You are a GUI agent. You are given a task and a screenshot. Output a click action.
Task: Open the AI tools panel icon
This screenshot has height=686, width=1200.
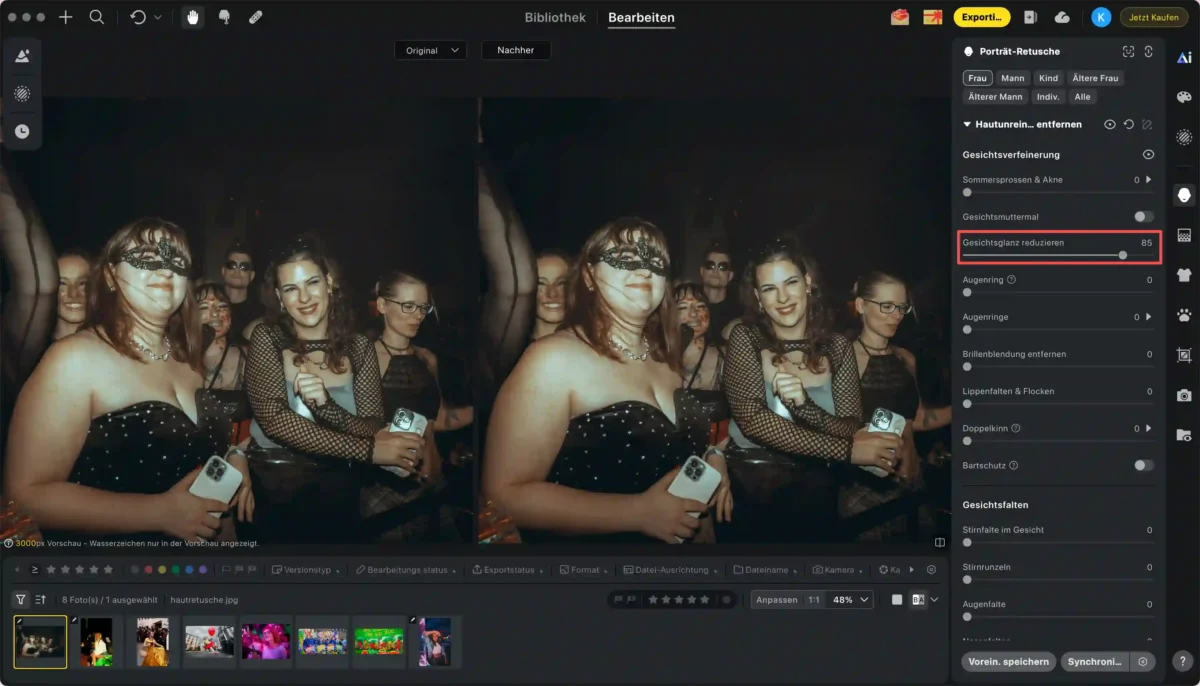point(1184,57)
